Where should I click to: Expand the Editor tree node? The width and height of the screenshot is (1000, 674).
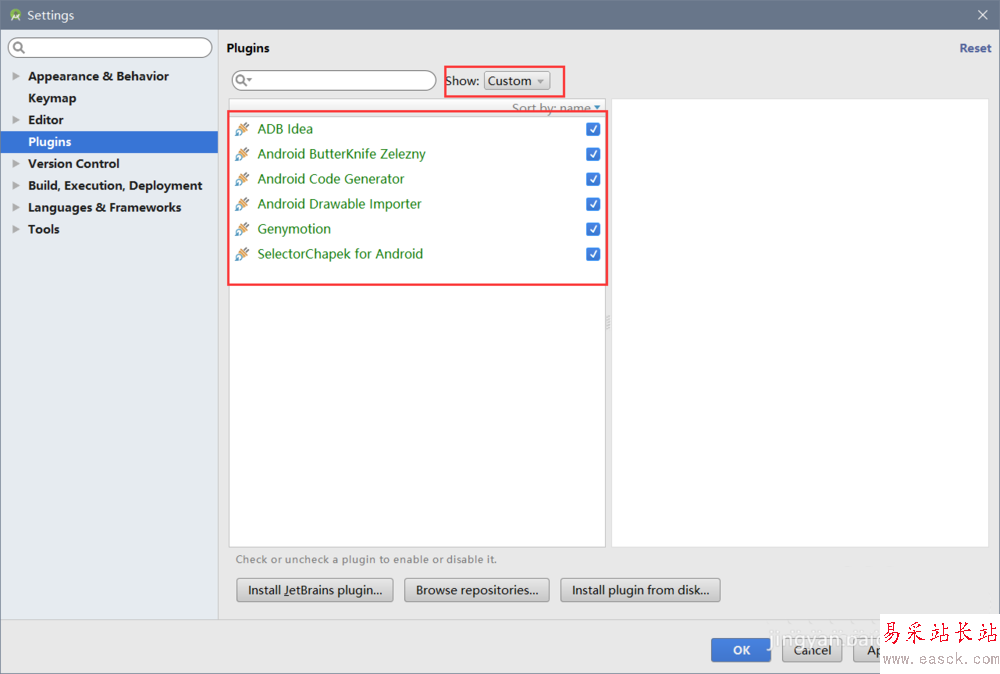tap(16, 120)
